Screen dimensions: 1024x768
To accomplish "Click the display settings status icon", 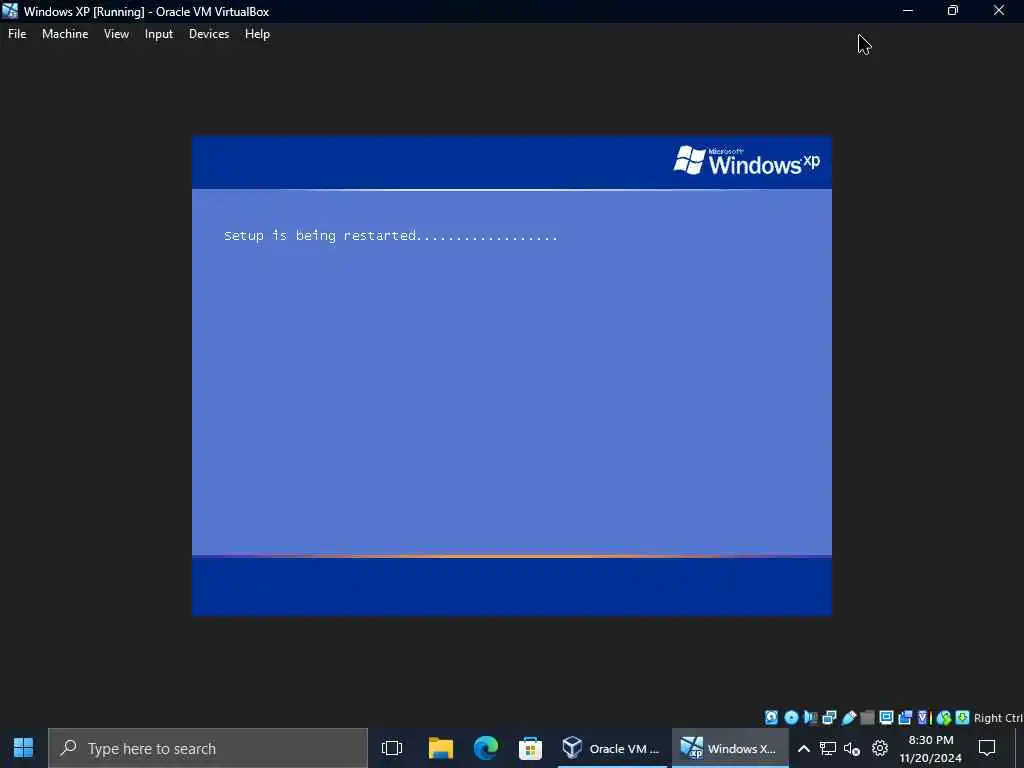I will [x=886, y=718].
